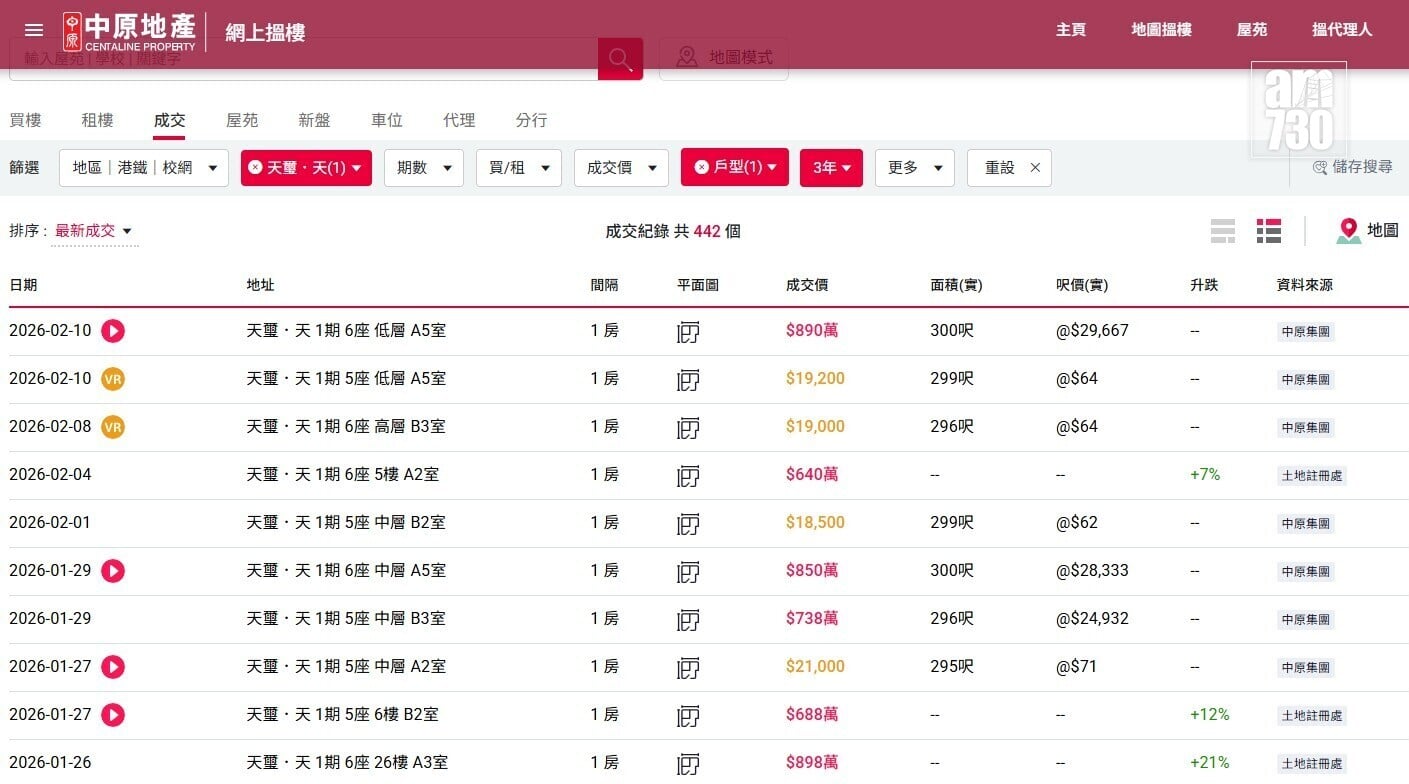Click 儲存搜尋 to save search
Viewport: 1409px width, 784px height.
click(1353, 167)
